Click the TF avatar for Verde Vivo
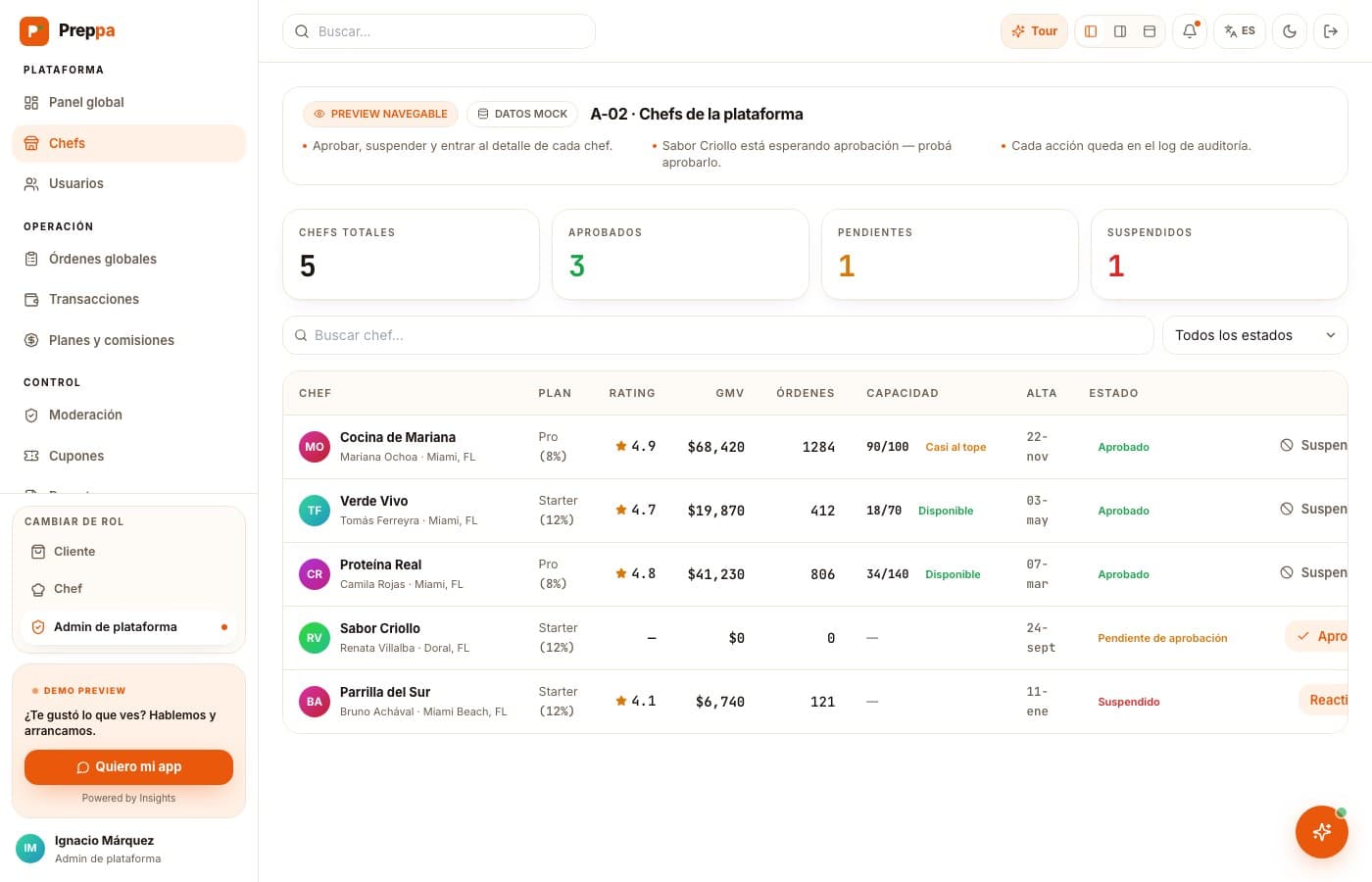 pyautogui.click(x=315, y=511)
